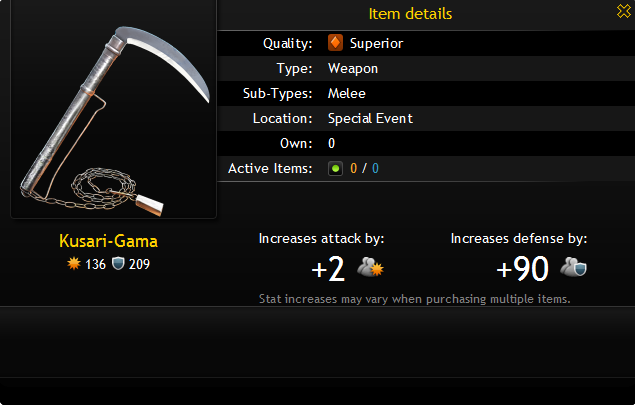Click the orange active items count
The image size is (635, 405).
tap(354, 168)
